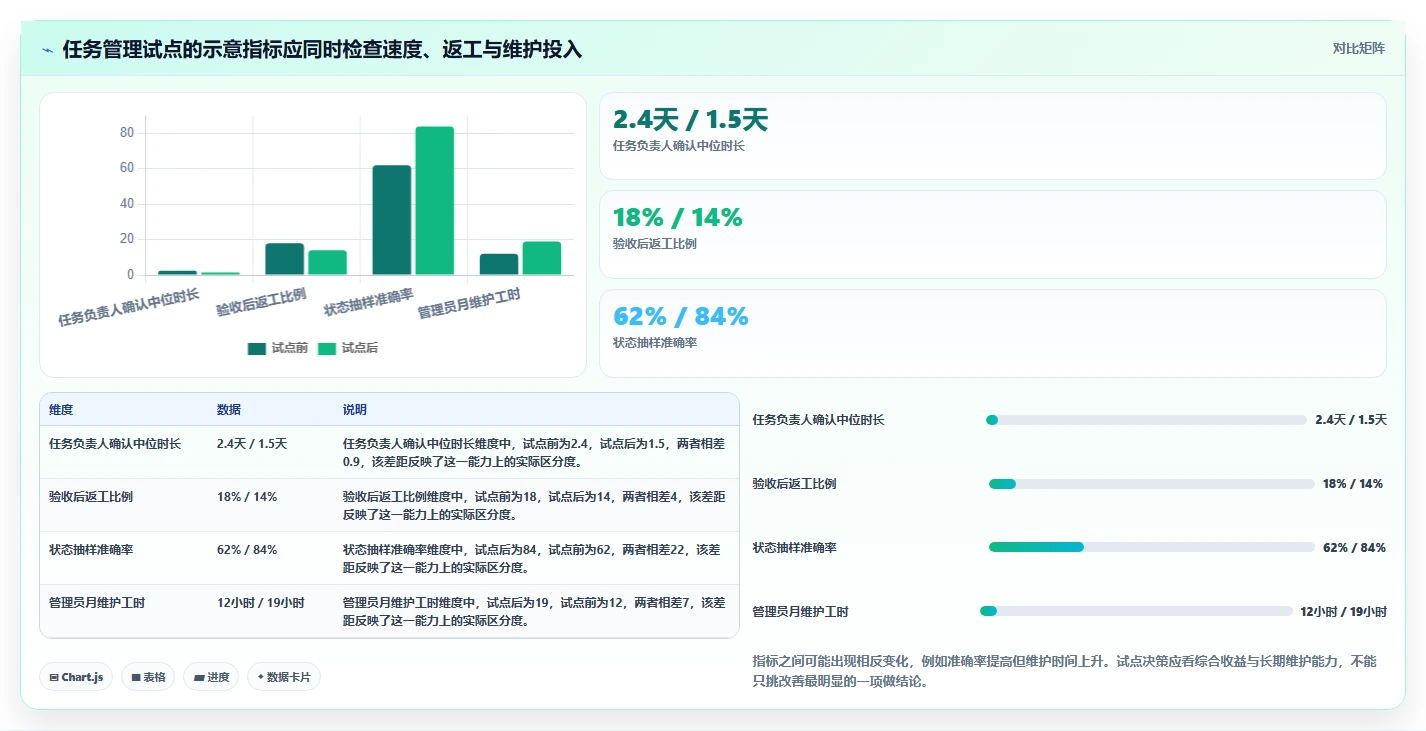
Task: Click chart axis label 状态抽样准确率
Action: 369,303
